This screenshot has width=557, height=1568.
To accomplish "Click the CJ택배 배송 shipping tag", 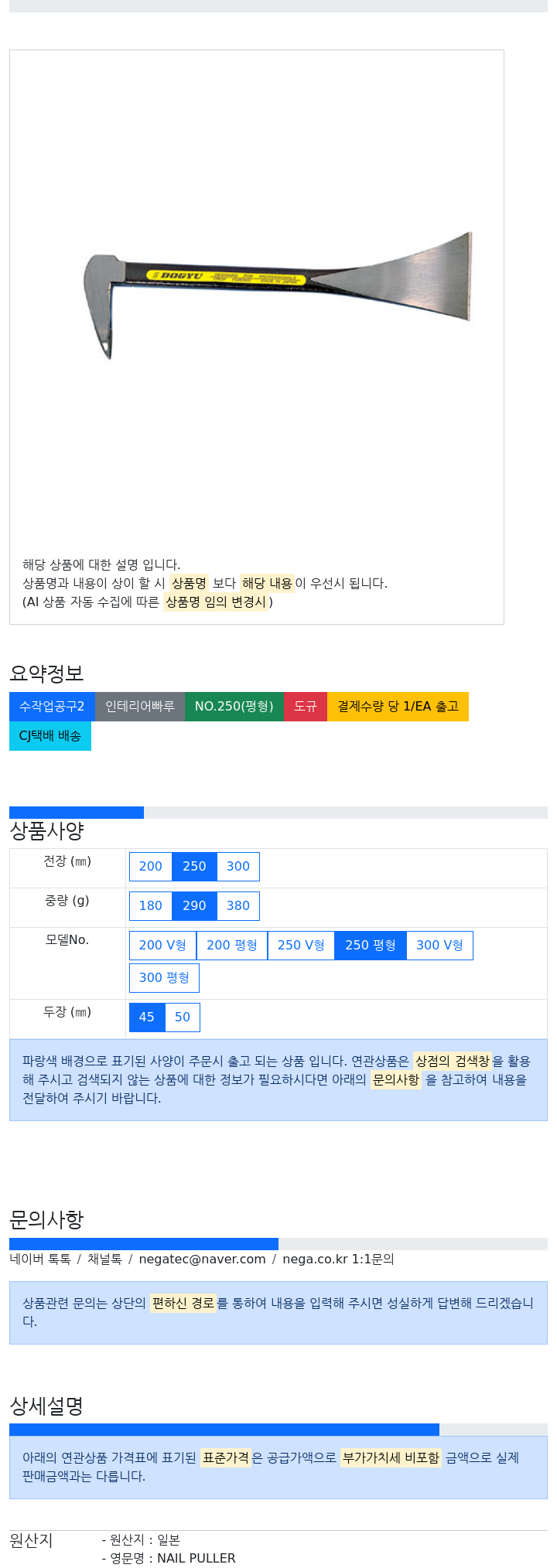I will point(50,736).
